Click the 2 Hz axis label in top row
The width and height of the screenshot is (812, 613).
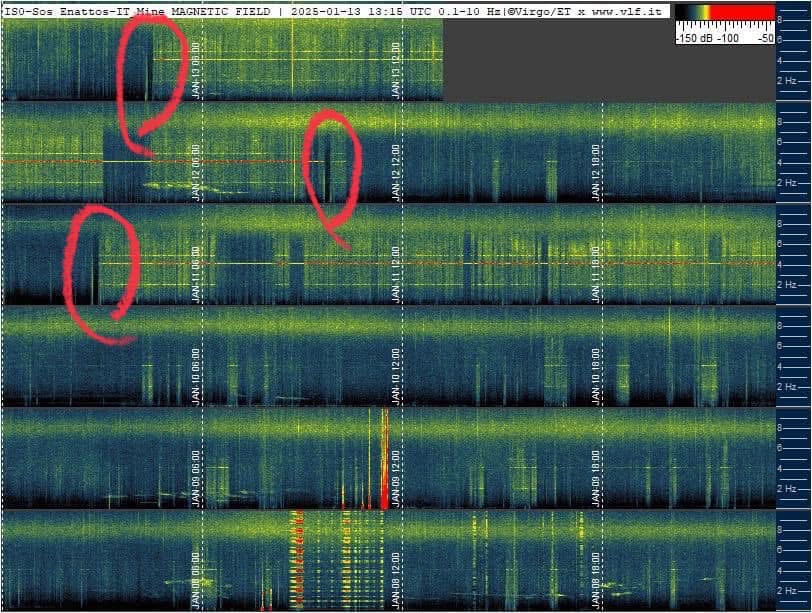tap(788, 80)
